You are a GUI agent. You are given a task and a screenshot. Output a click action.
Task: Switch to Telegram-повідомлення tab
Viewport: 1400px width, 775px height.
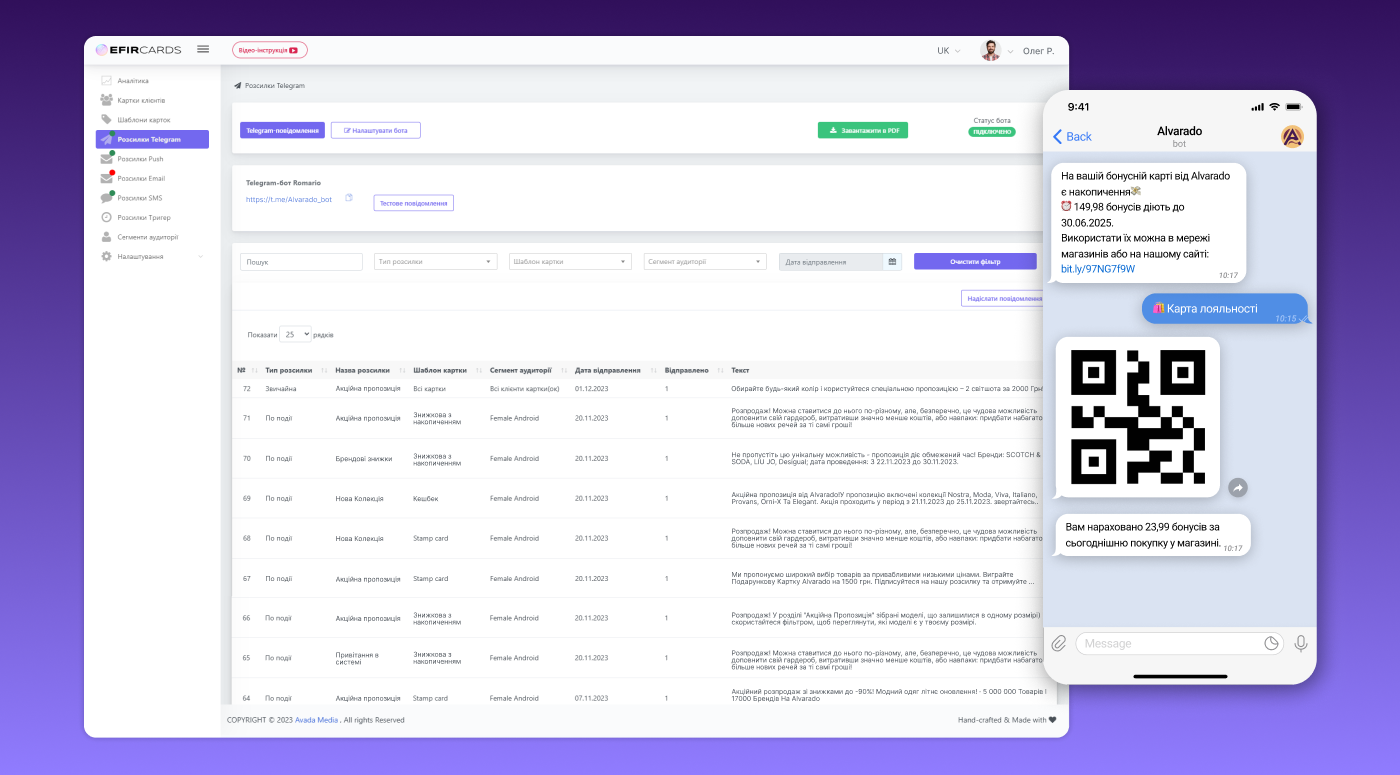(282, 130)
